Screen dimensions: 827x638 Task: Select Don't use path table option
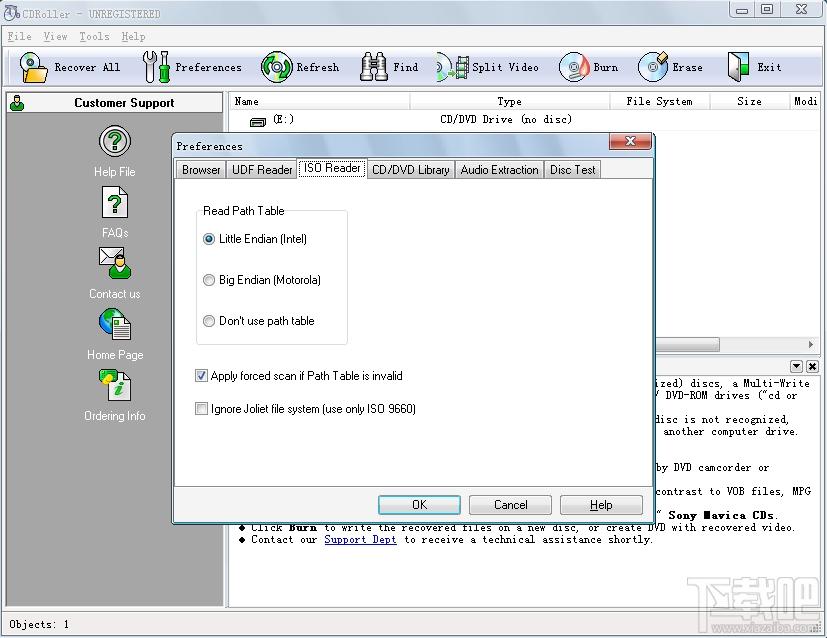point(209,321)
